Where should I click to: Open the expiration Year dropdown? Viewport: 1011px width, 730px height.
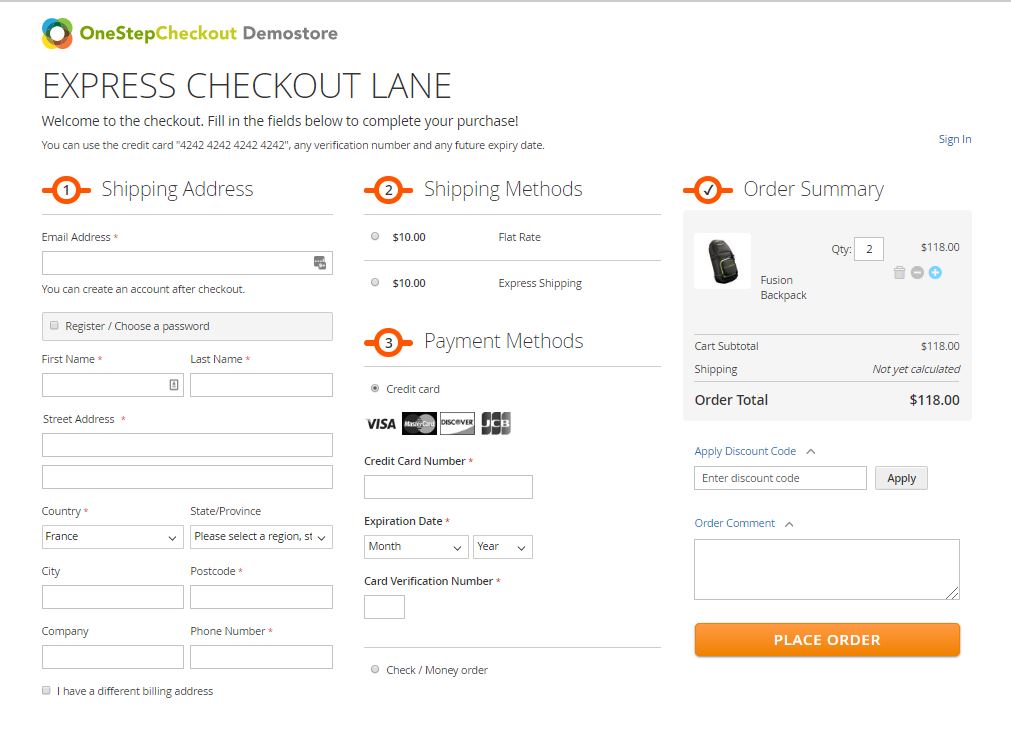tap(503, 547)
